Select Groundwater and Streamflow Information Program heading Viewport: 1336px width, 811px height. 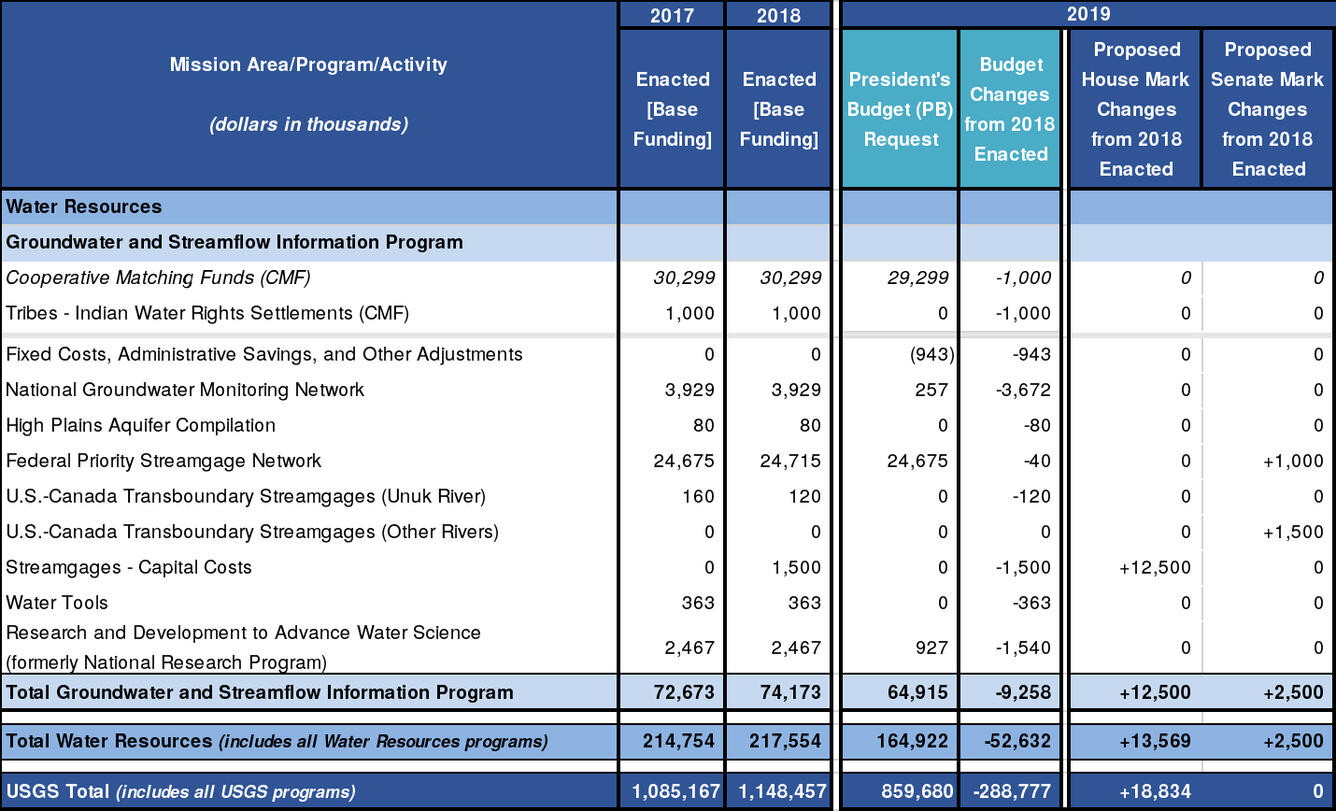[x=234, y=242]
